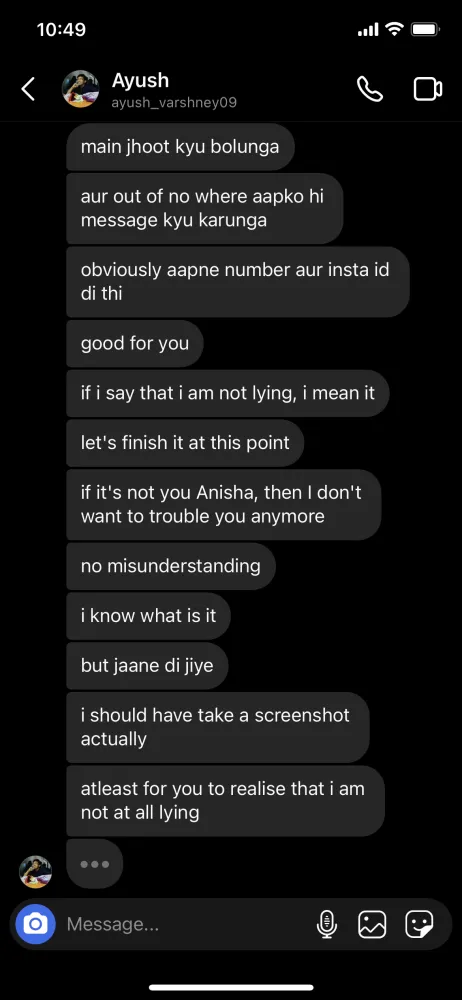462x1000 pixels.
Task: Focus the Message... input field
Action: pyautogui.click(x=185, y=923)
